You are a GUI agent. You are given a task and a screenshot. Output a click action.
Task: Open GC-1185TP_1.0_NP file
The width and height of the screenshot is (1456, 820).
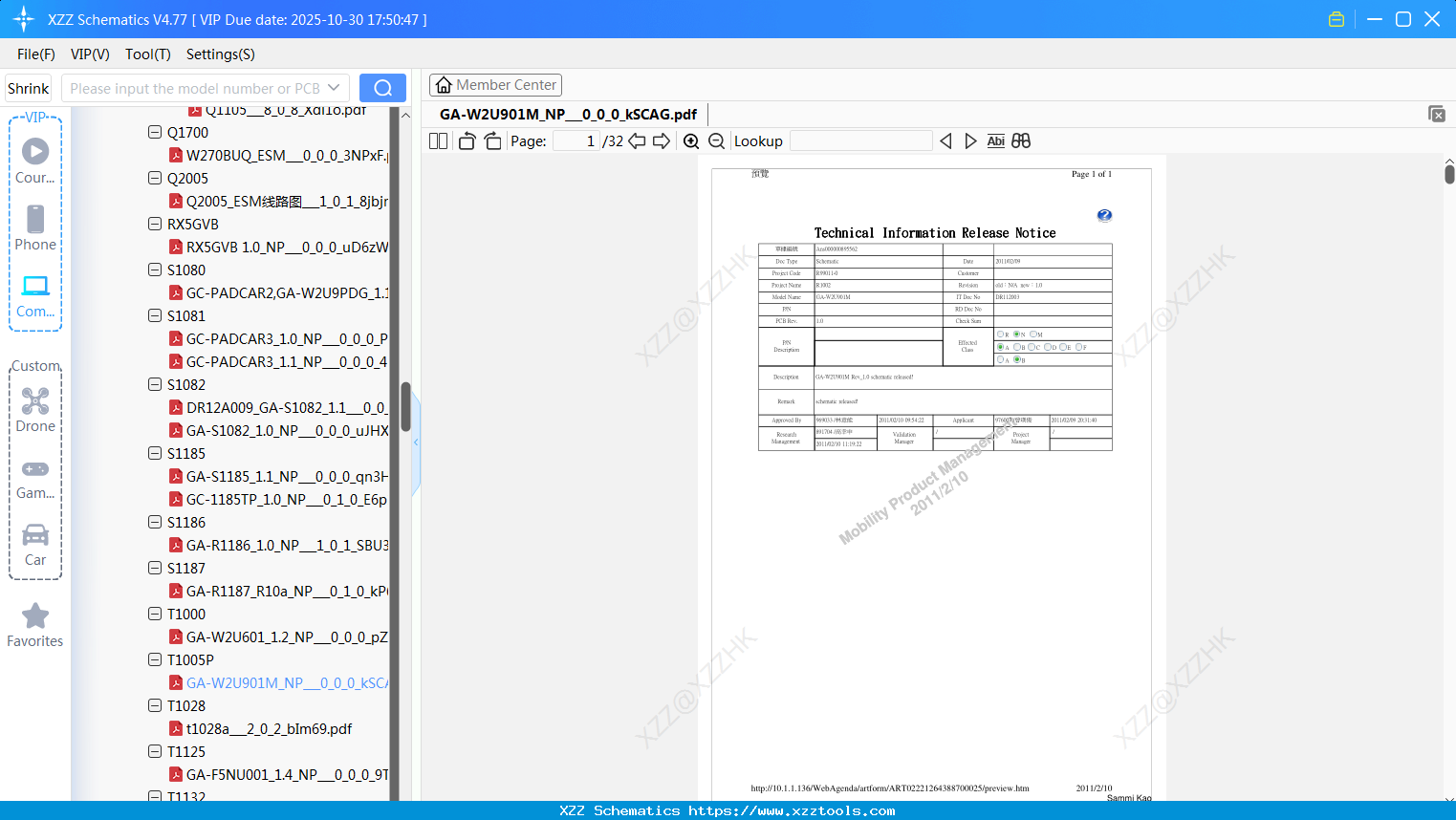coord(278,500)
